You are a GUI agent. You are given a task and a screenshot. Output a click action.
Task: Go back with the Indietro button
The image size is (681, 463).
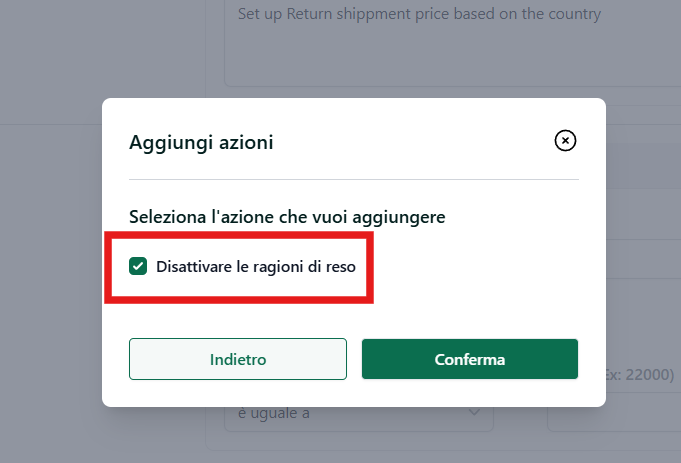tap(238, 359)
